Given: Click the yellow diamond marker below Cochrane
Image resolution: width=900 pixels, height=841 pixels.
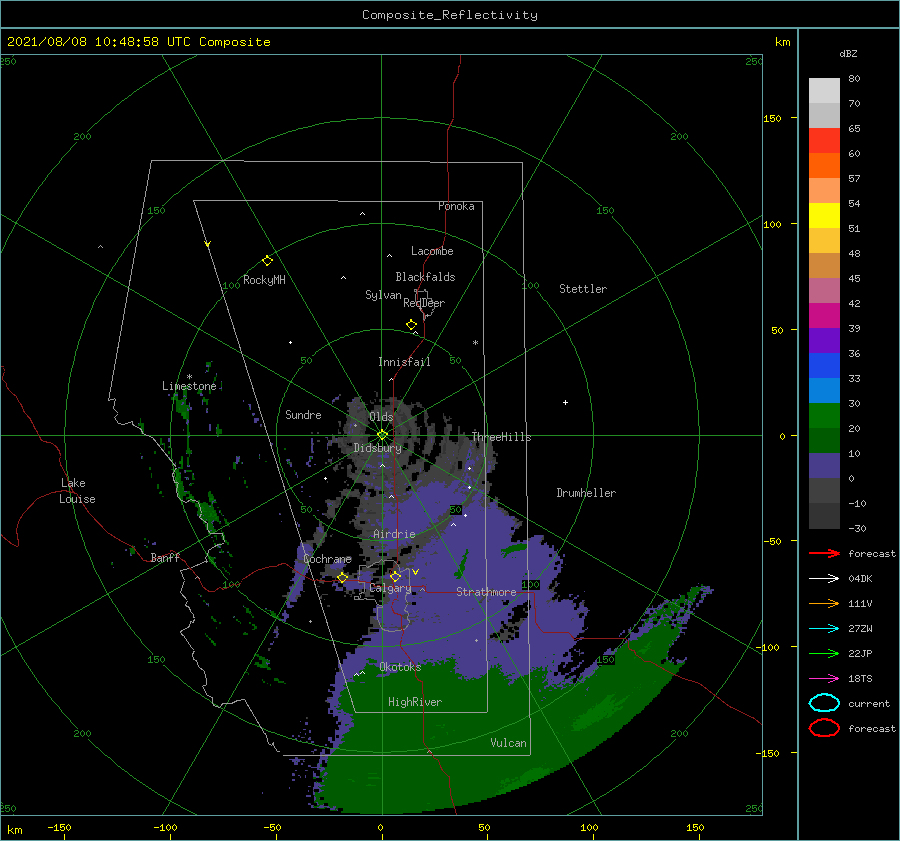Looking at the screenshot, I should tap(343, 578).
